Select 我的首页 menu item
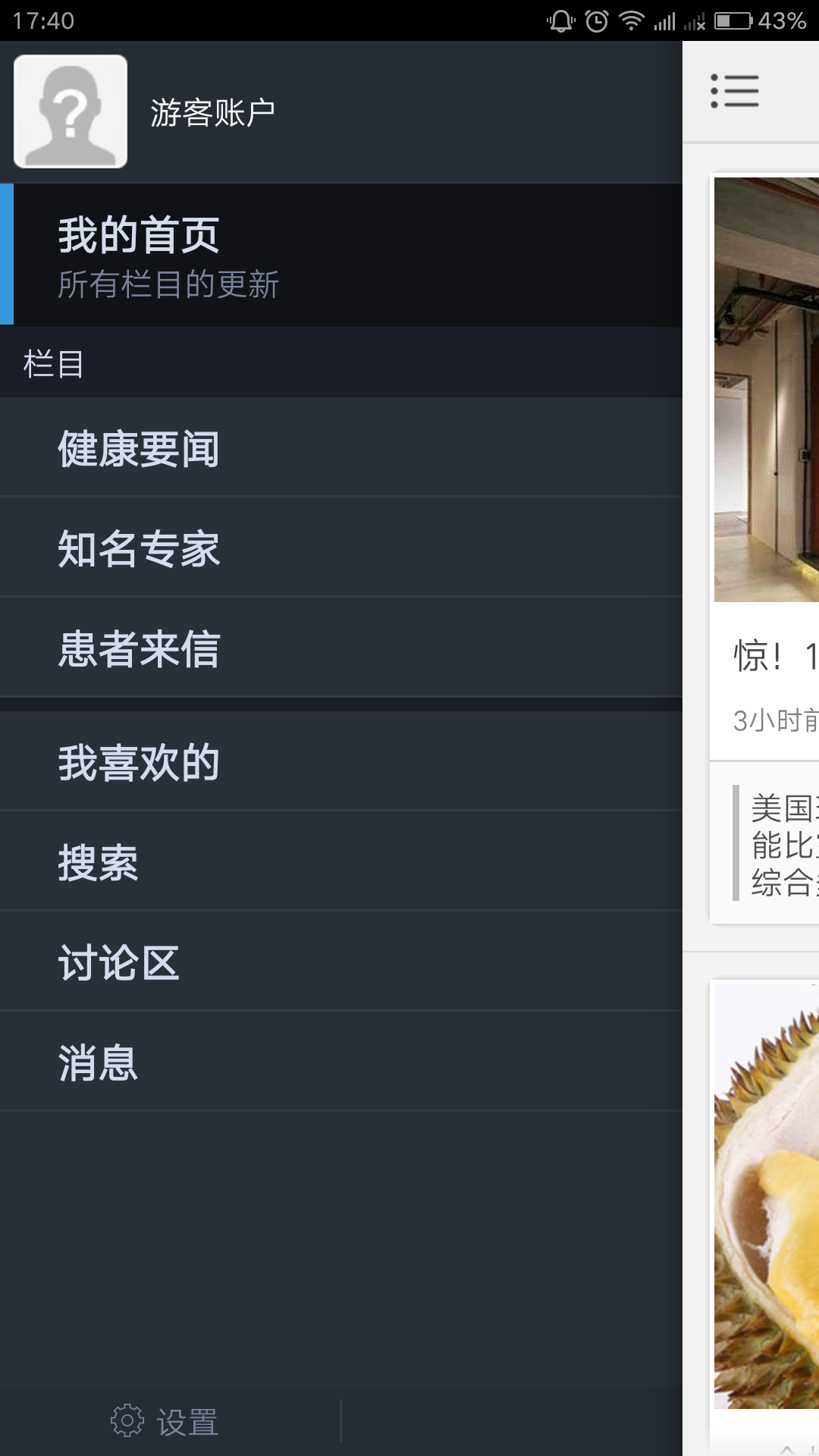Viewport: 819px width, 1456px height. coord(341,255)
